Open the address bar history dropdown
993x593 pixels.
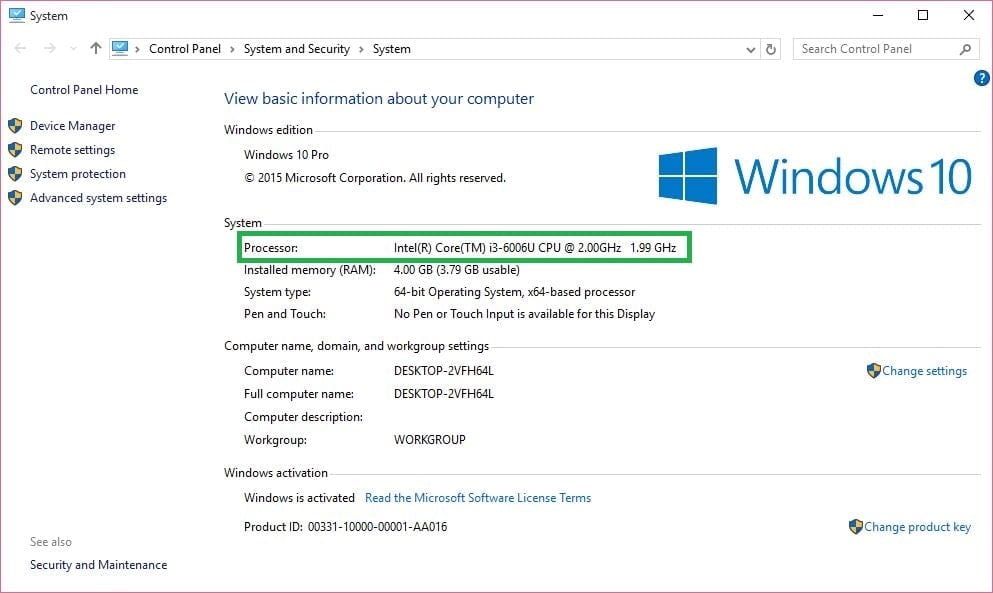(750, 49)
